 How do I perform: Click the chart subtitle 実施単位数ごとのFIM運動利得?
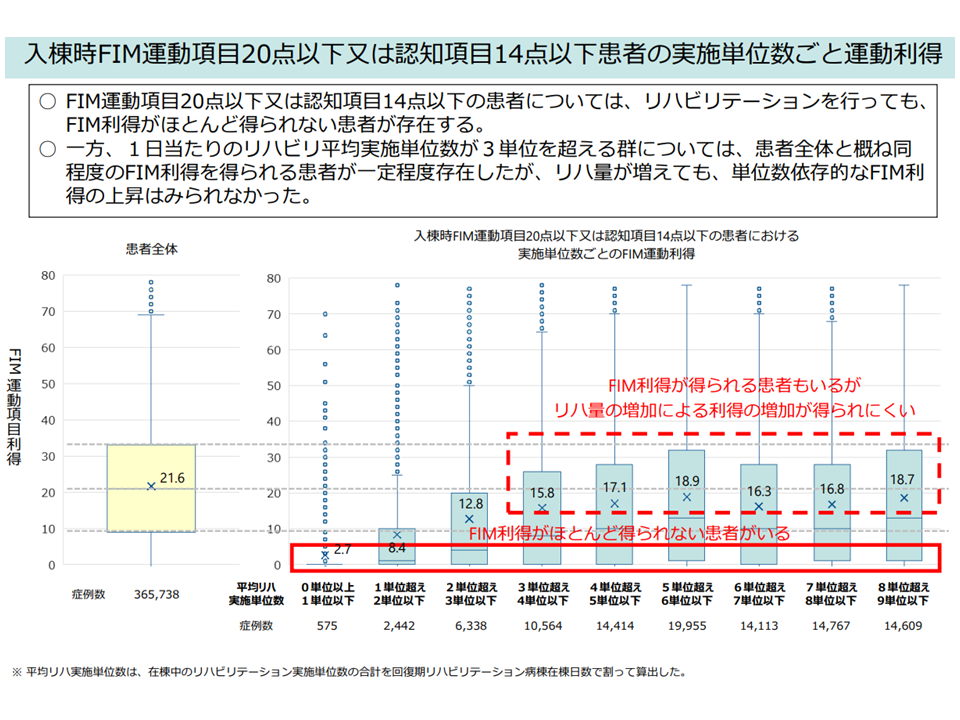[x=606, y=254]
